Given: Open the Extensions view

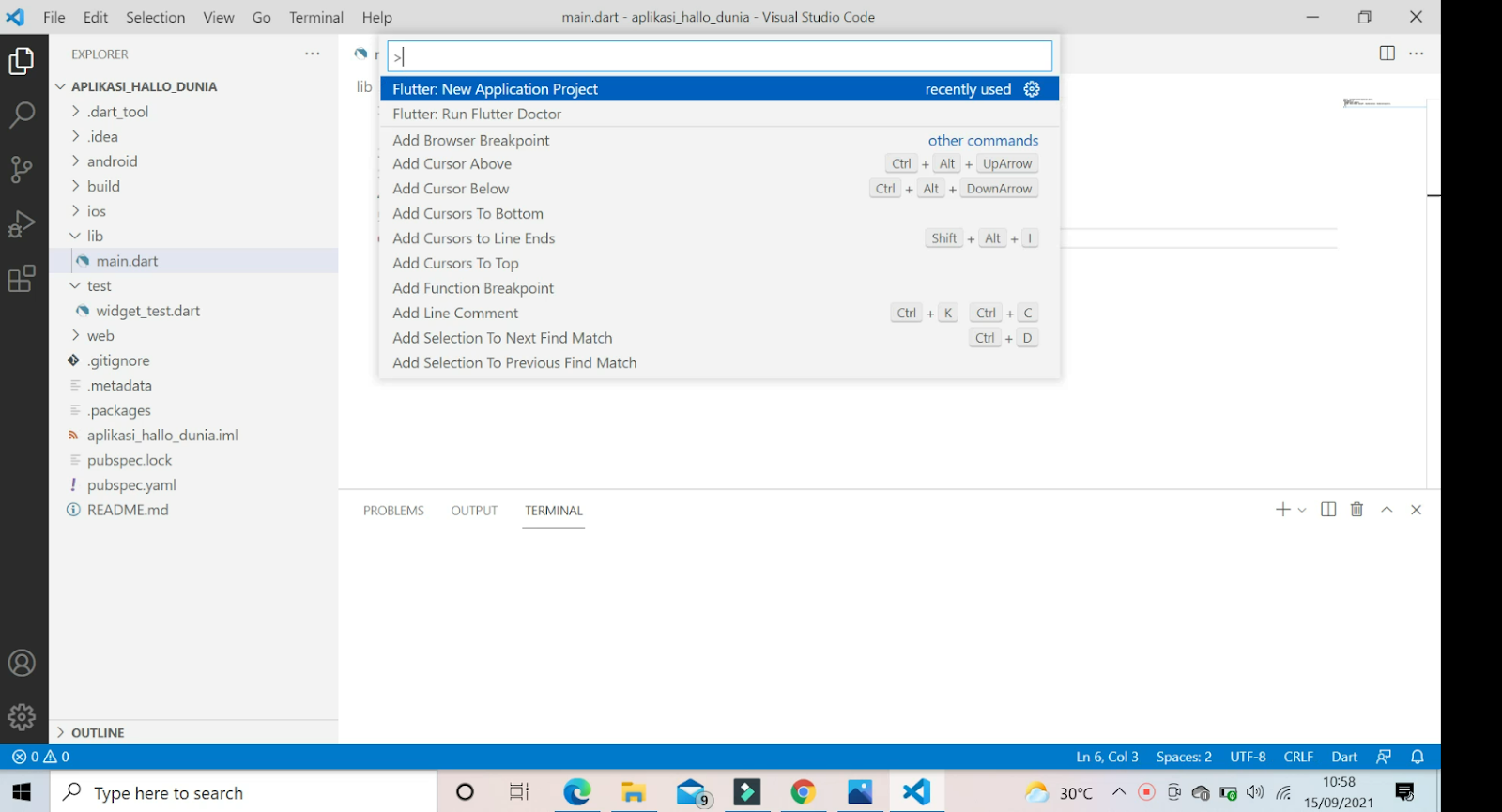Looking at the screenshot, I should tap(22, 279).
